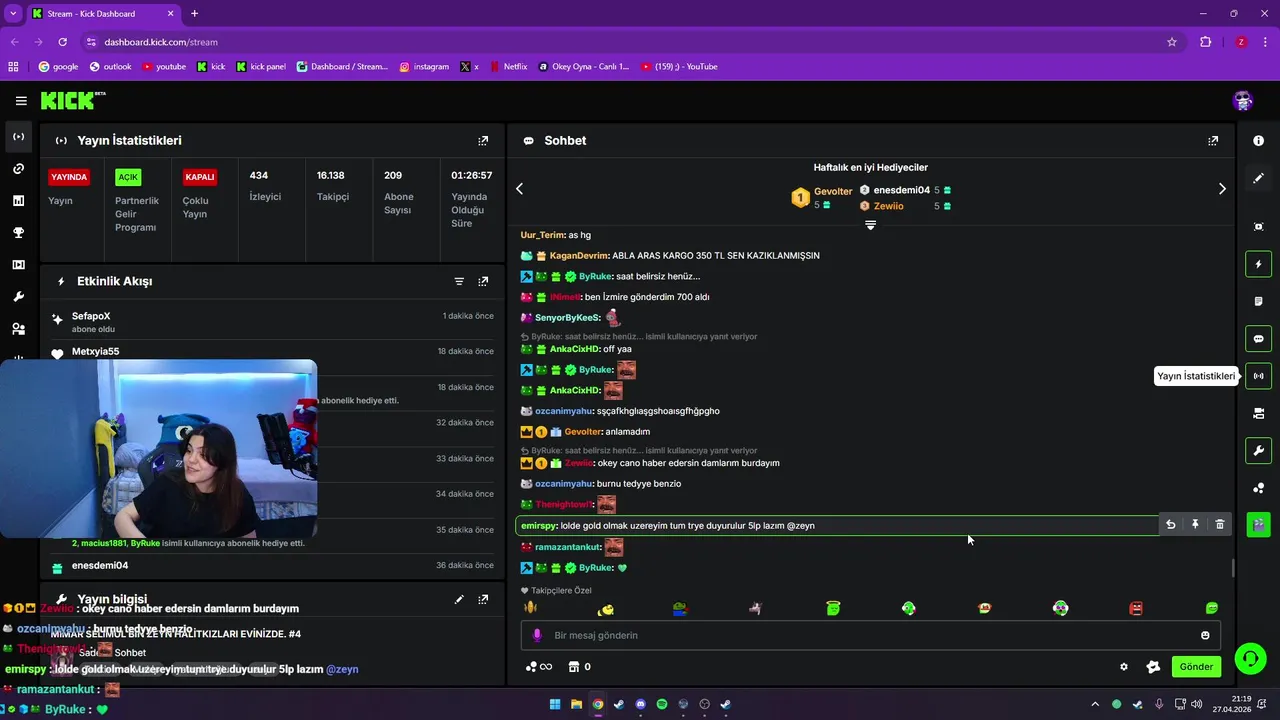
Task: Open the instagram bookmark
Action: 424,67
